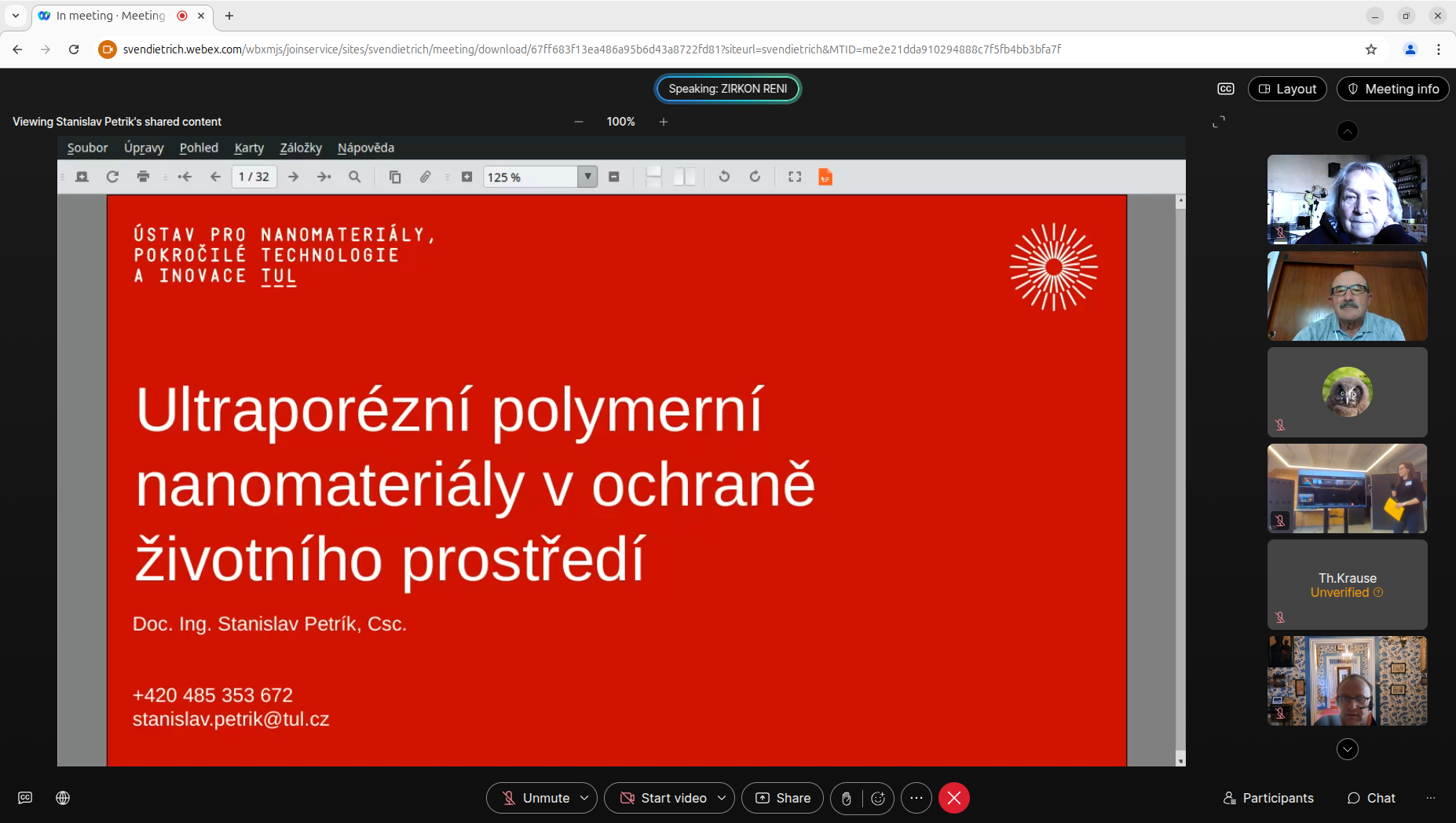
Task: Expand the video options arrow beside Start video
Action: [x=722, y=798]
